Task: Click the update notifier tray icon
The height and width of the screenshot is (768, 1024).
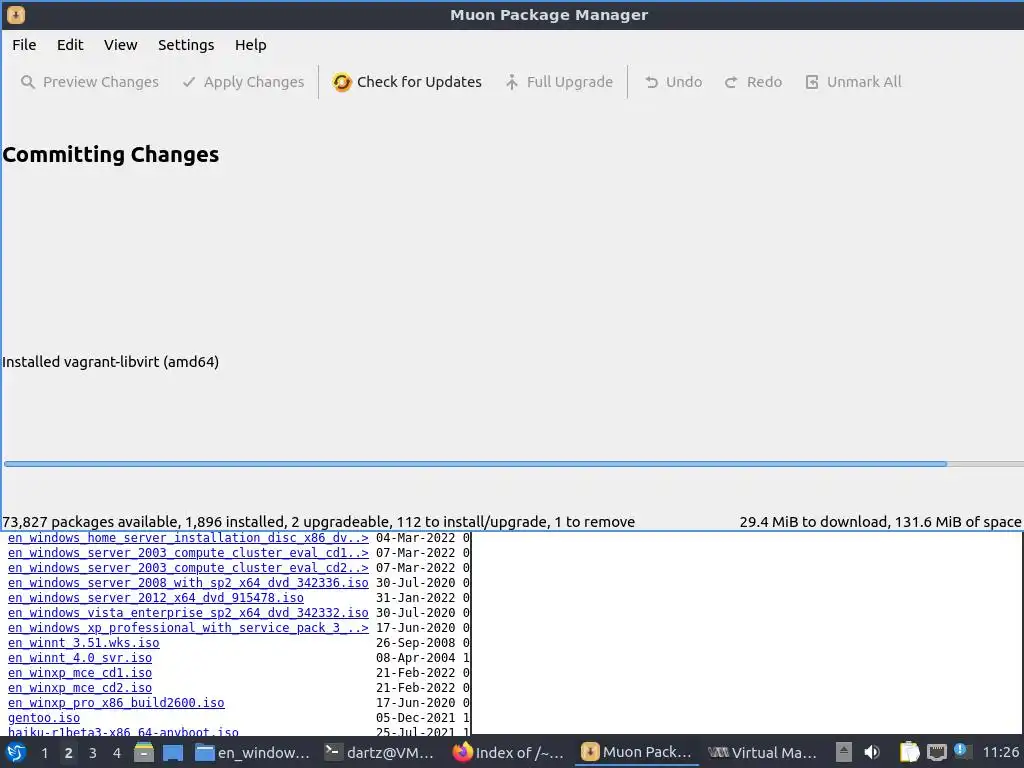Action: (962, 751)
